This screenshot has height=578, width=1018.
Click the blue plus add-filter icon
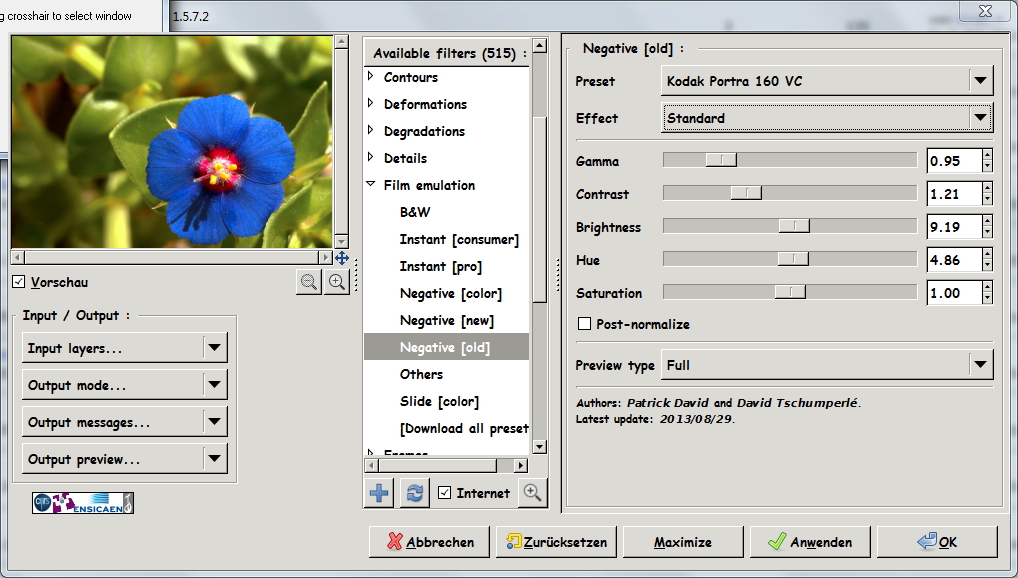click(379, 493)
